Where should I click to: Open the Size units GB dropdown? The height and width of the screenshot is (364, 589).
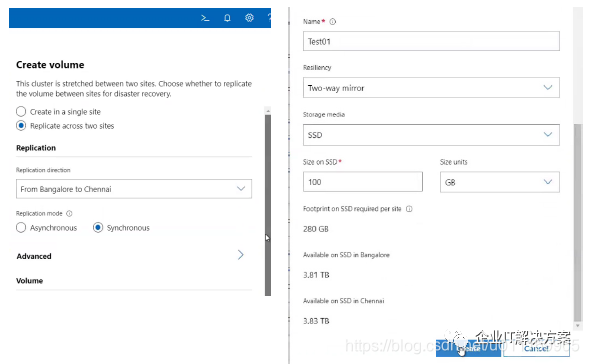(500, 182)
